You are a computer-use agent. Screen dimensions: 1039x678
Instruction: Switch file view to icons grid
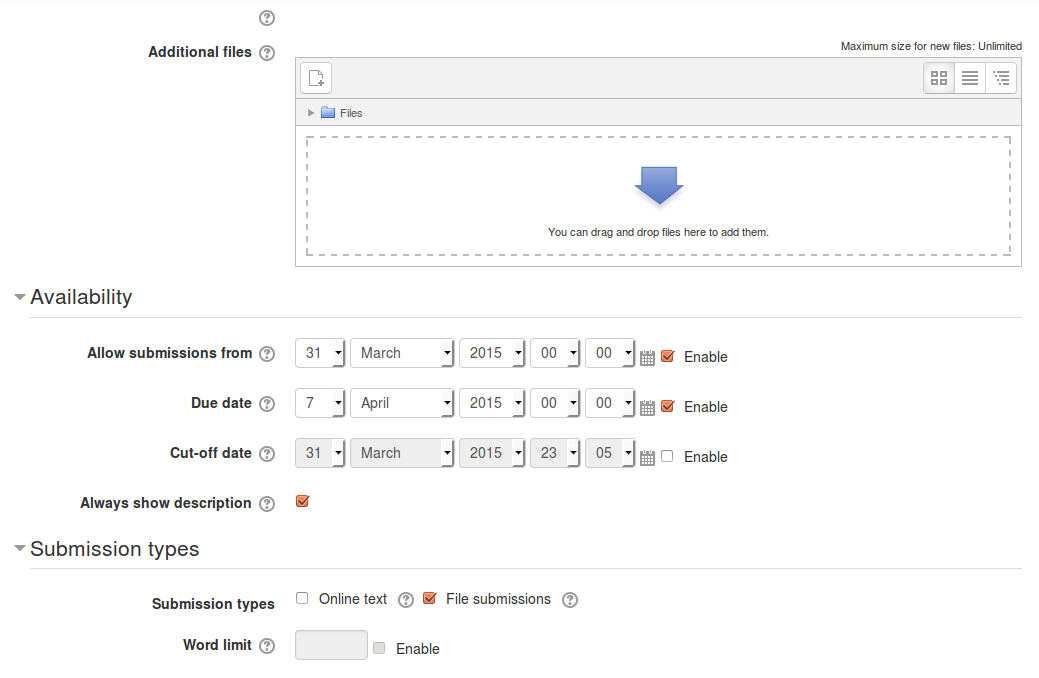939,78
